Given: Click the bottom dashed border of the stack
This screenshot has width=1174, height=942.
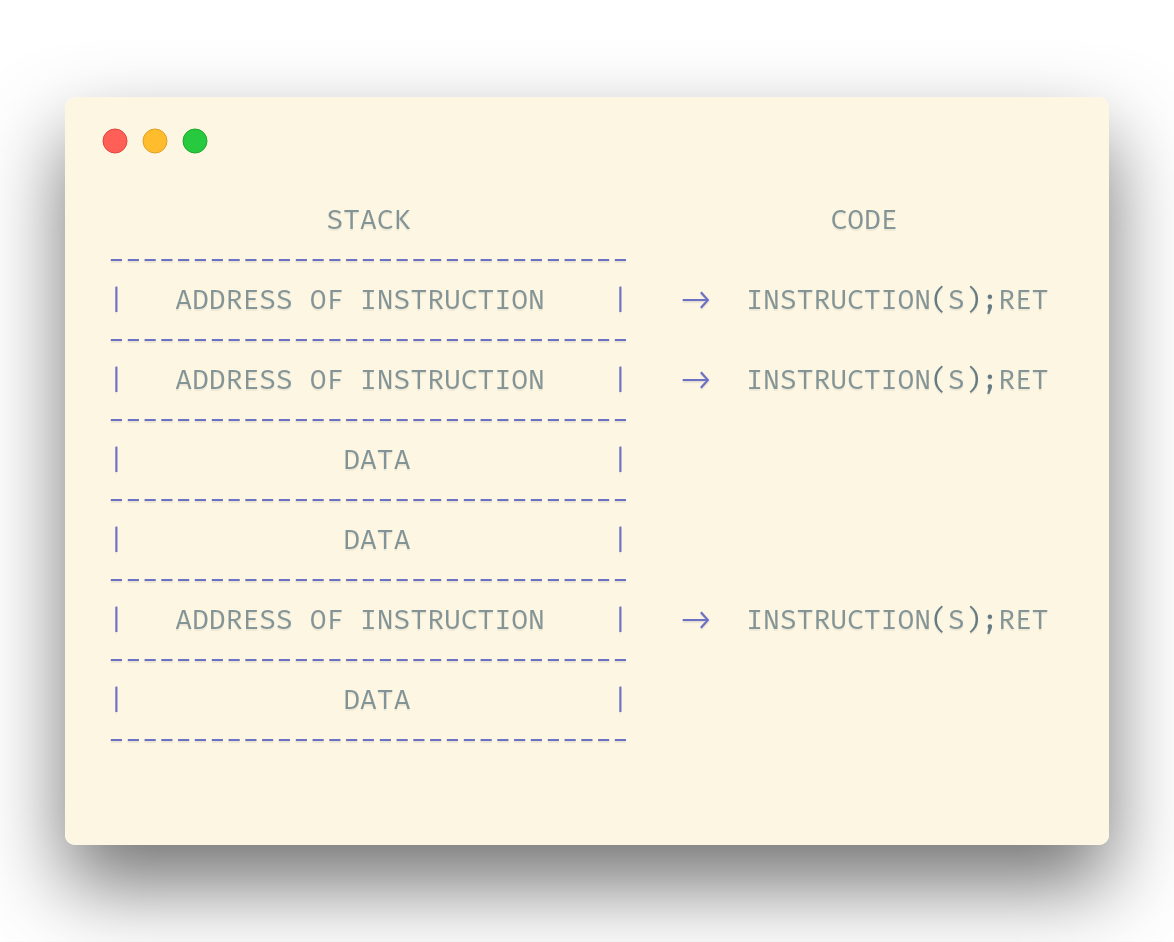Looking at the screenshot, I should [x=368, y=741].
